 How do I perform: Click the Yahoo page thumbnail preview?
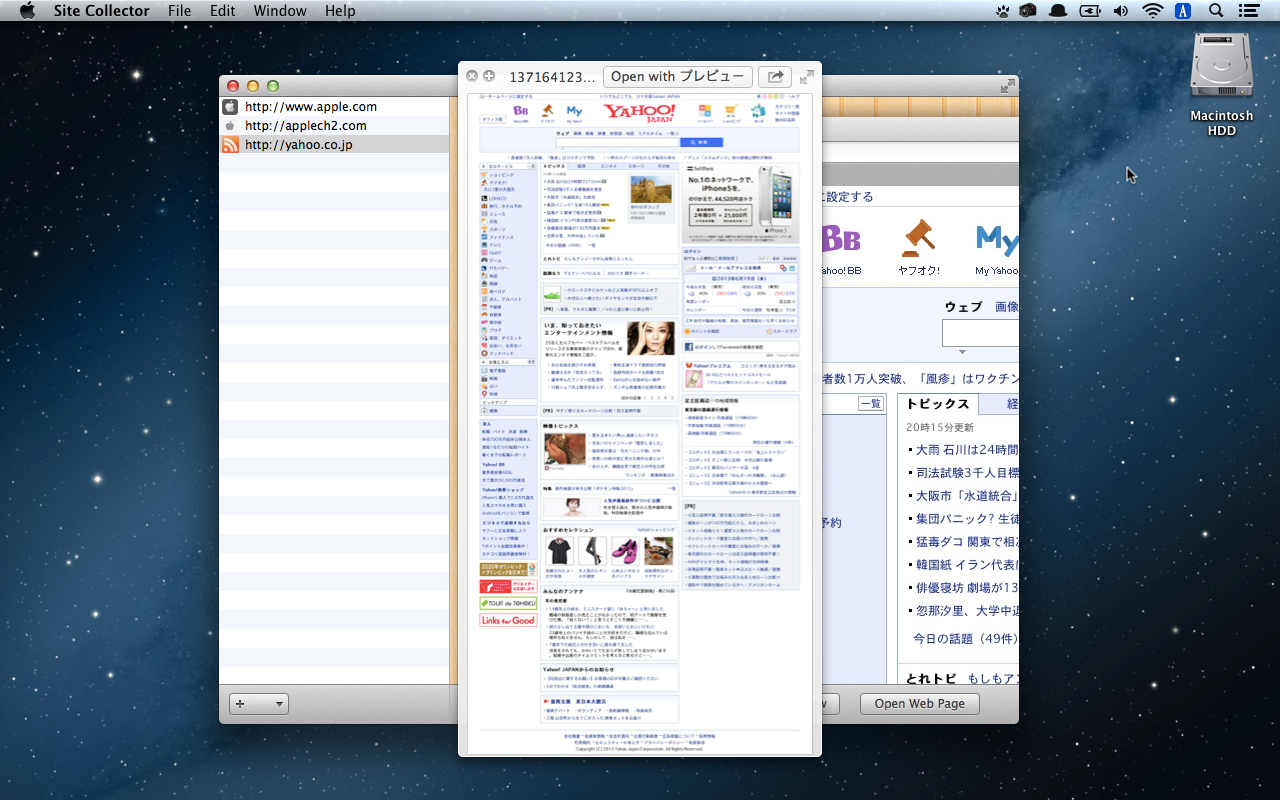coord(640,420)
